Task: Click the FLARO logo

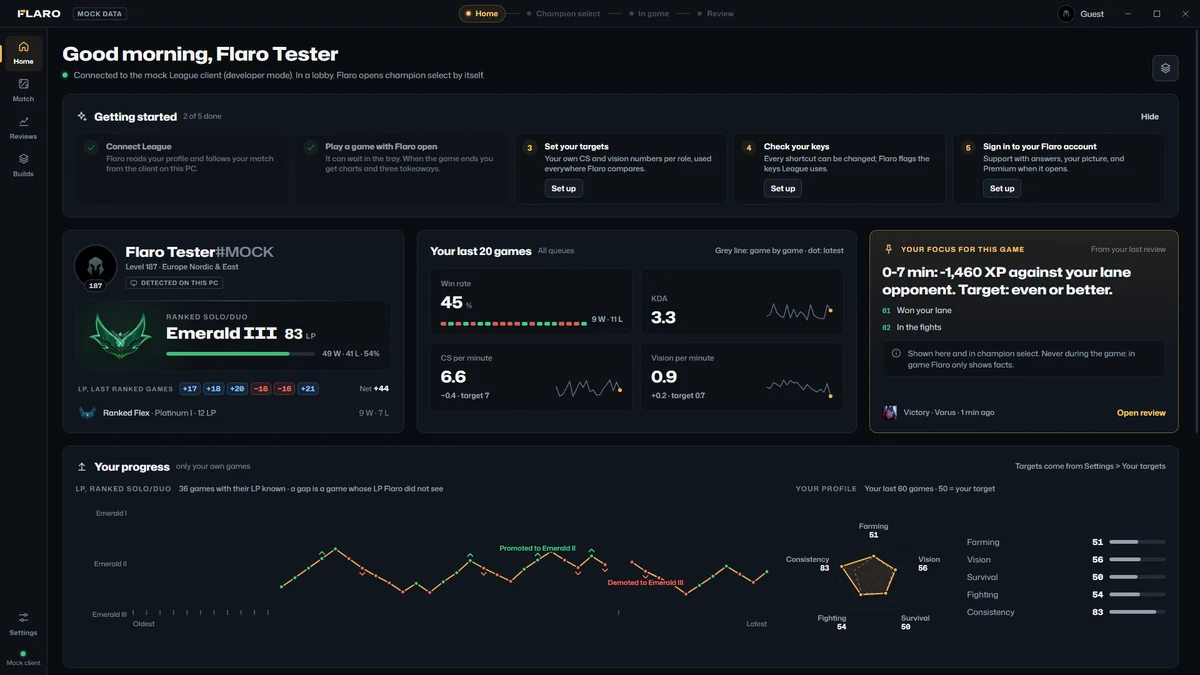Action: pos(39,14)
